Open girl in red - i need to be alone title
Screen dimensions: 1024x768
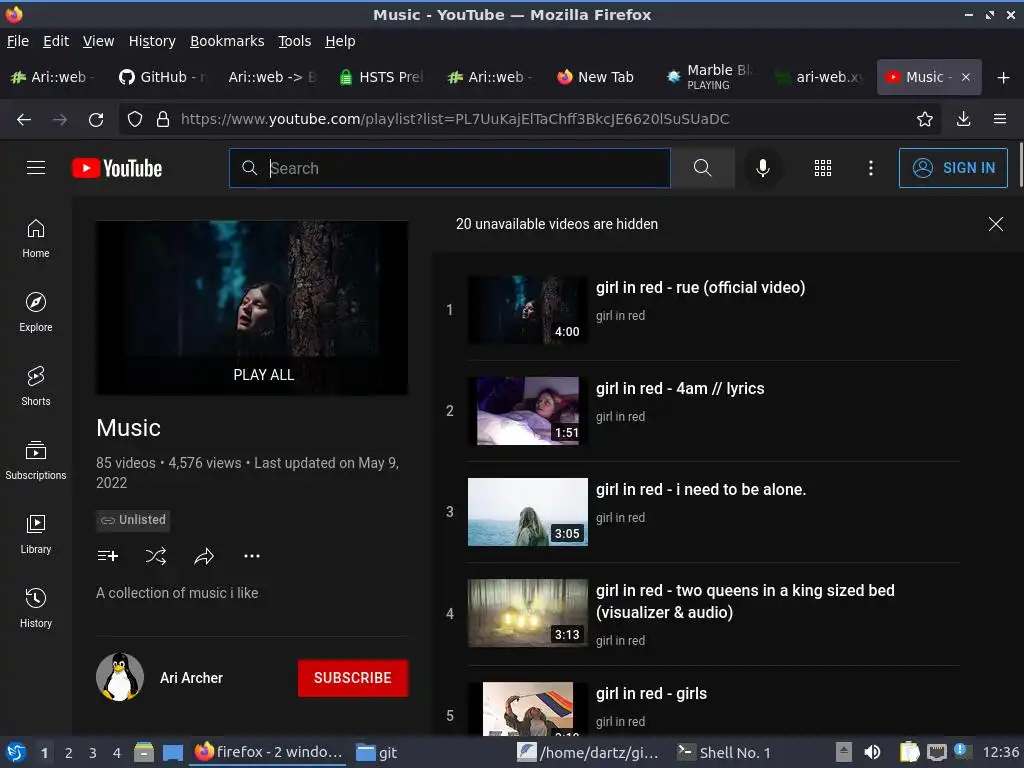click(701, 490)
